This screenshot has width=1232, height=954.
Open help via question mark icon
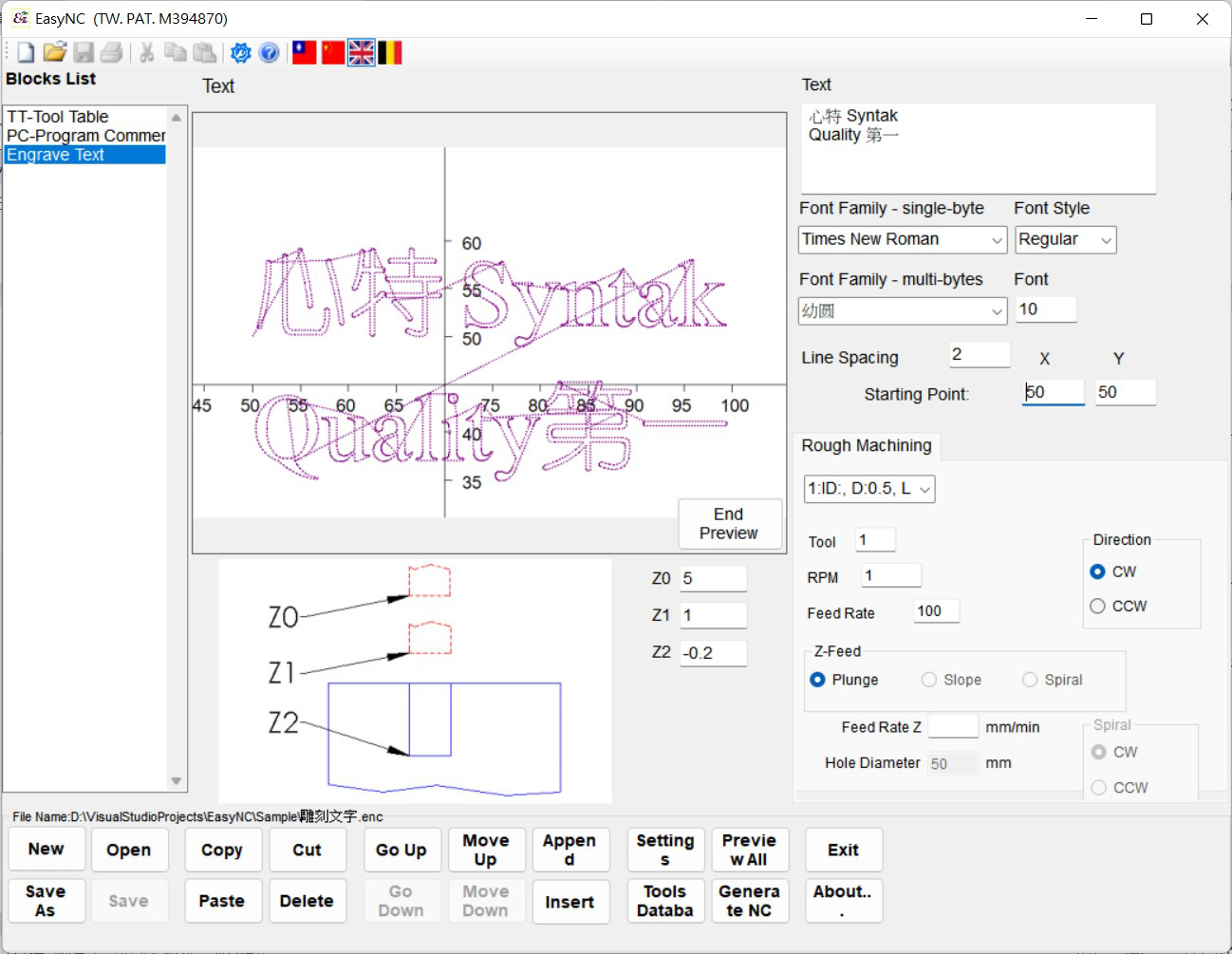[270, 53]
